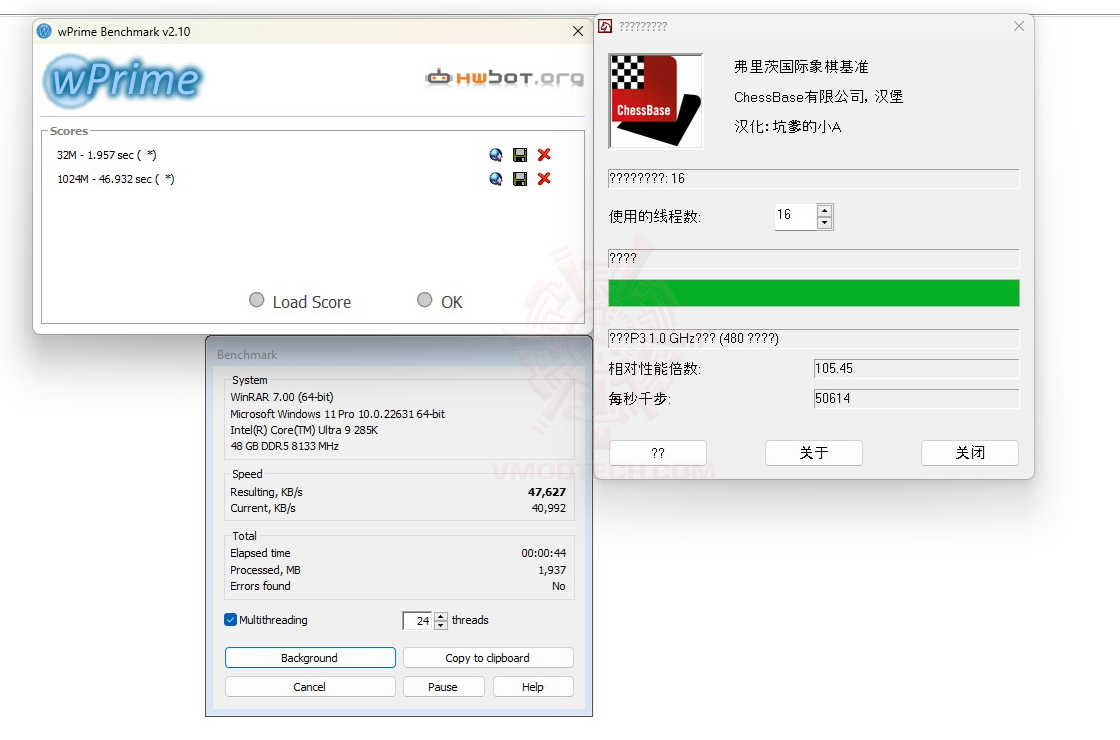This screenshot has width=1120, height=740.
Task: Close the Fritz Chess benchmark window
Action: pos(1019,26)
